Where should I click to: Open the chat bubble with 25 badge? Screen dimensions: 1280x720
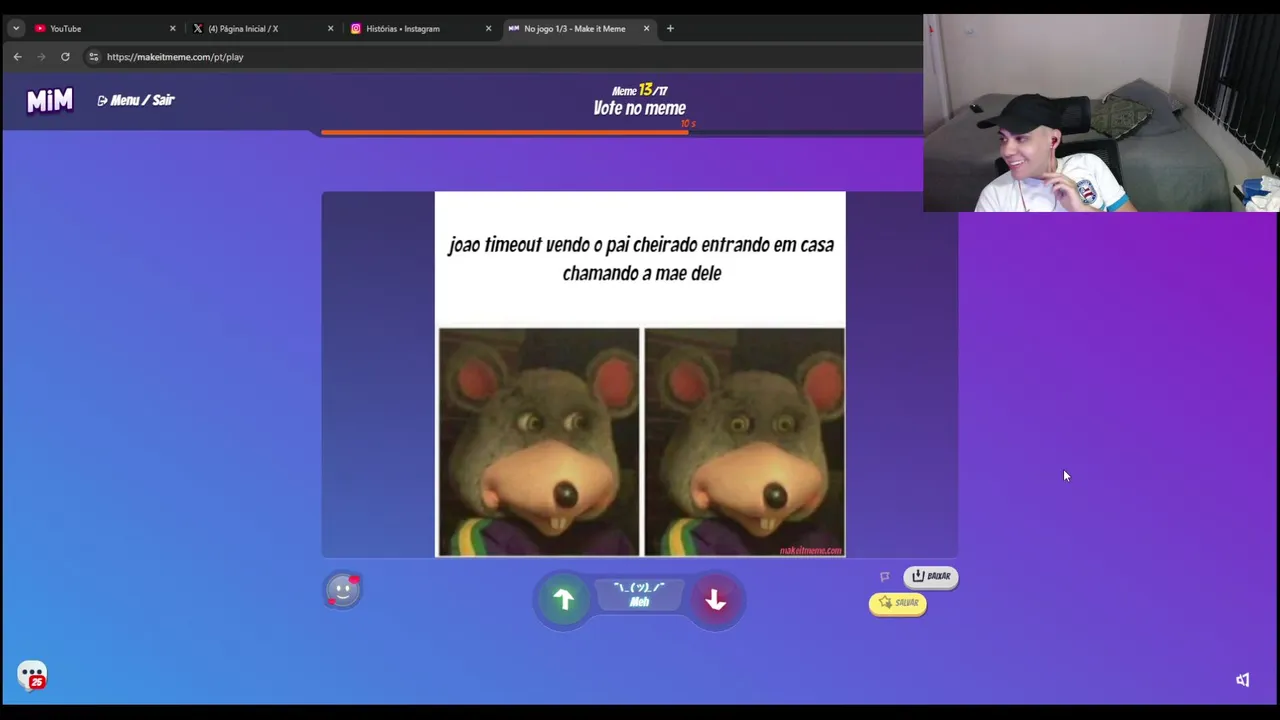[32, 677]
